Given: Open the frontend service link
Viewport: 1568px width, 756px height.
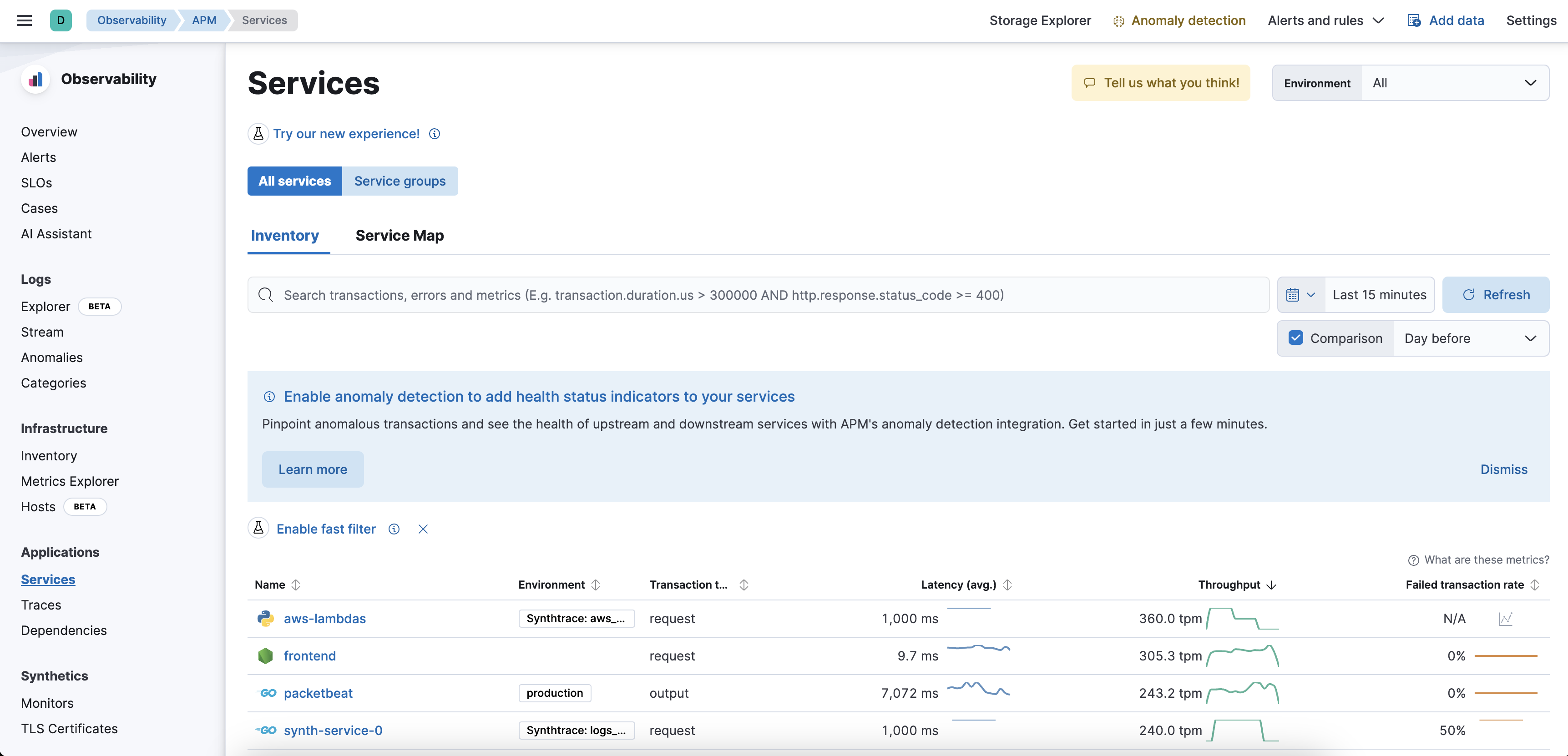Looking at the screenshot, I should tap(309, 655).
